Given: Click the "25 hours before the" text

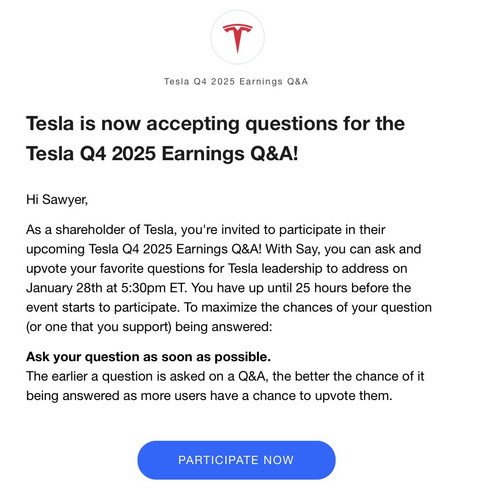Looking at the screenshot, I should (x=353, y=288).
